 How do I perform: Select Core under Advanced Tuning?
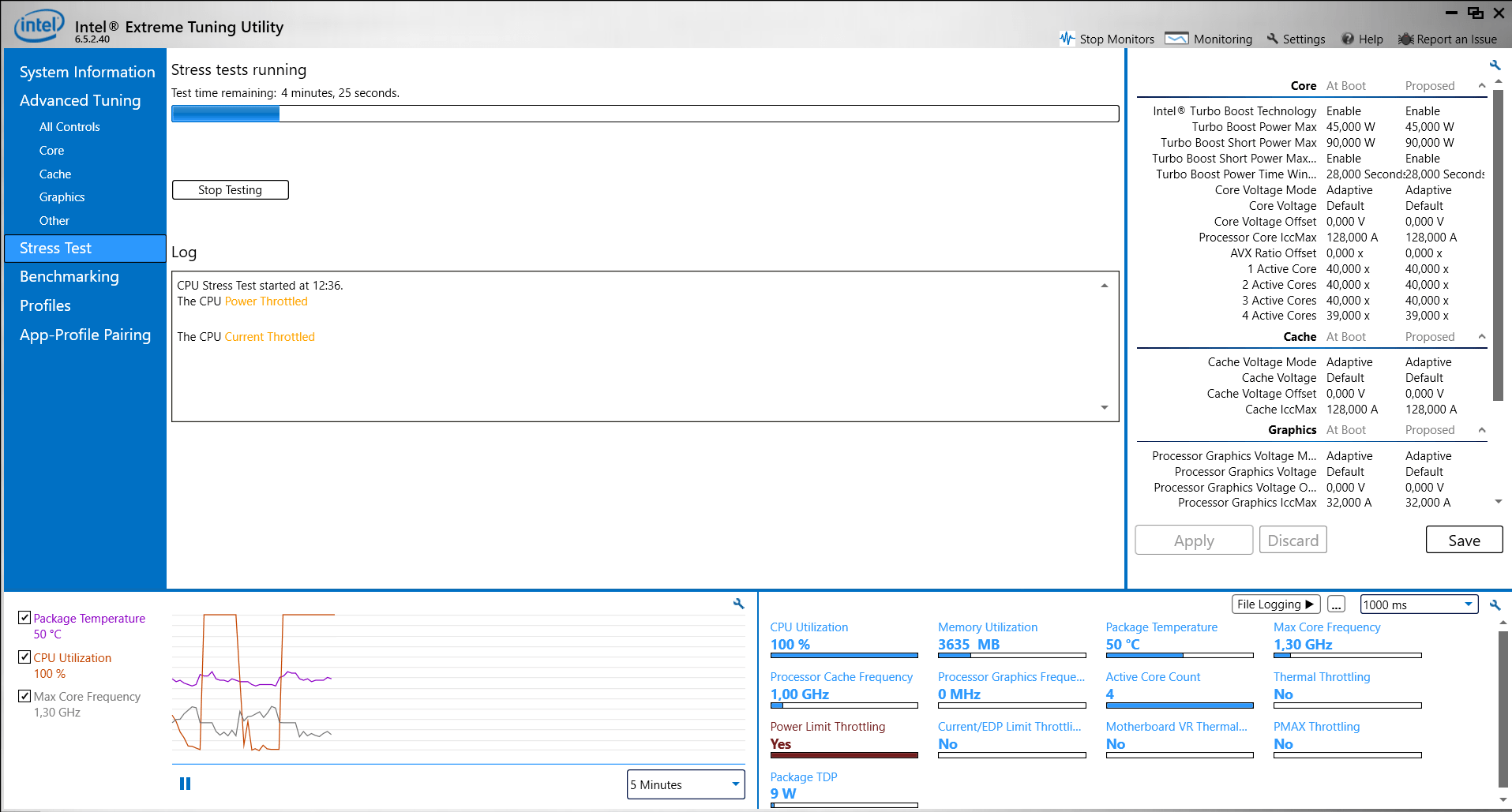coord(51,151)
